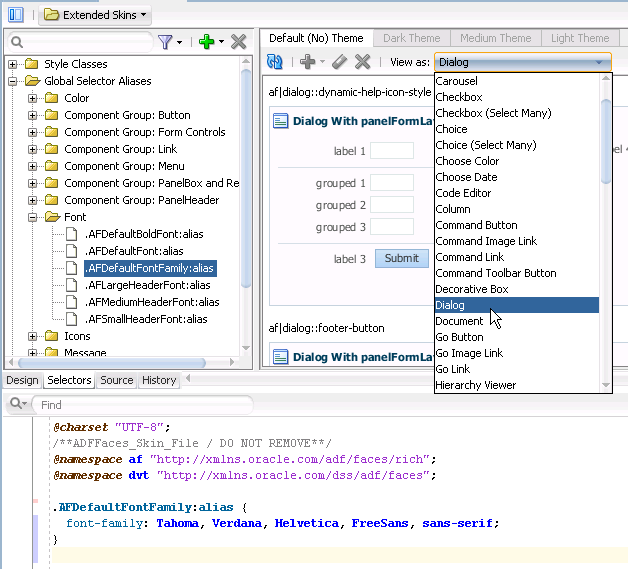Expand Component Group: Menu node
The width and height of the screenshot is (628, 569).
tap(32, 166)
